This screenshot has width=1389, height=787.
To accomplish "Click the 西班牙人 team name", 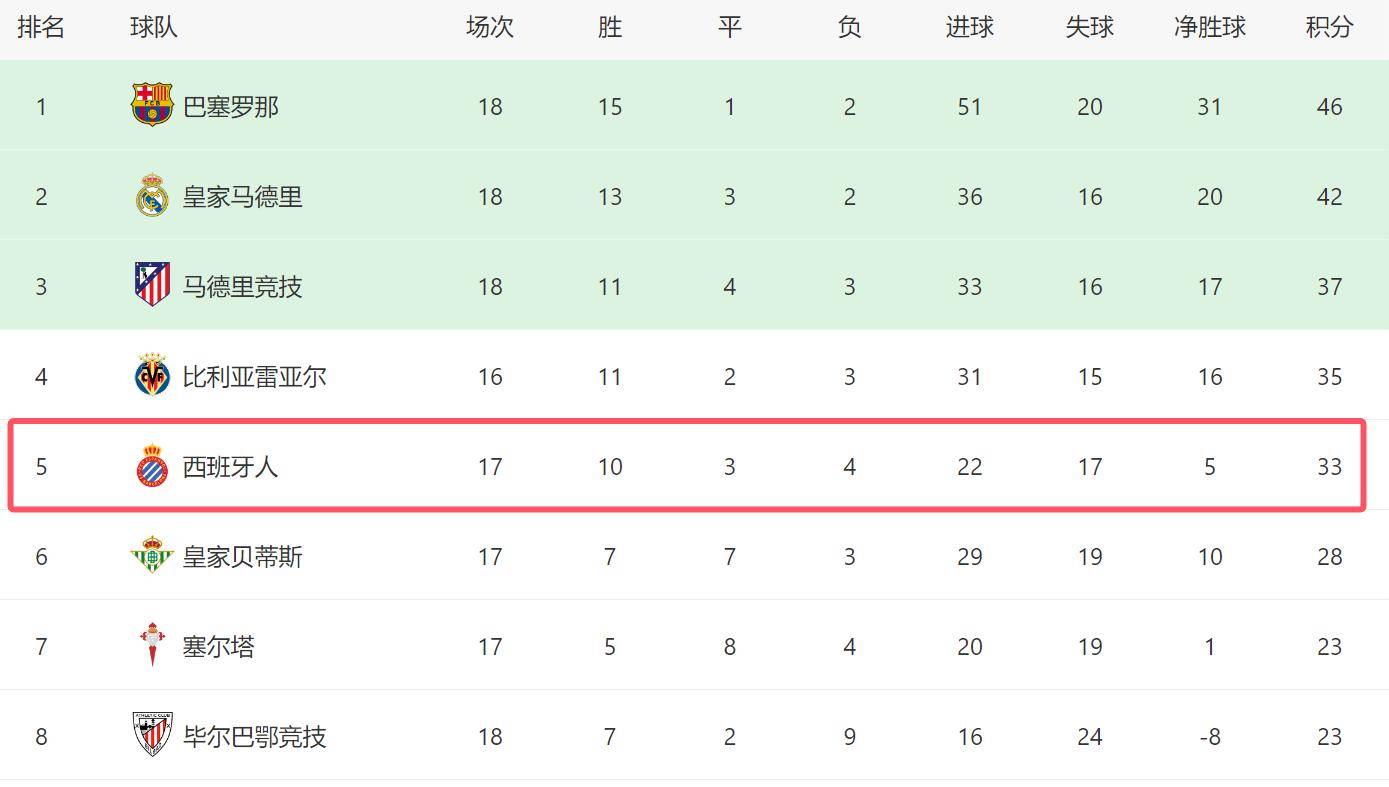I will click(230, 467).
